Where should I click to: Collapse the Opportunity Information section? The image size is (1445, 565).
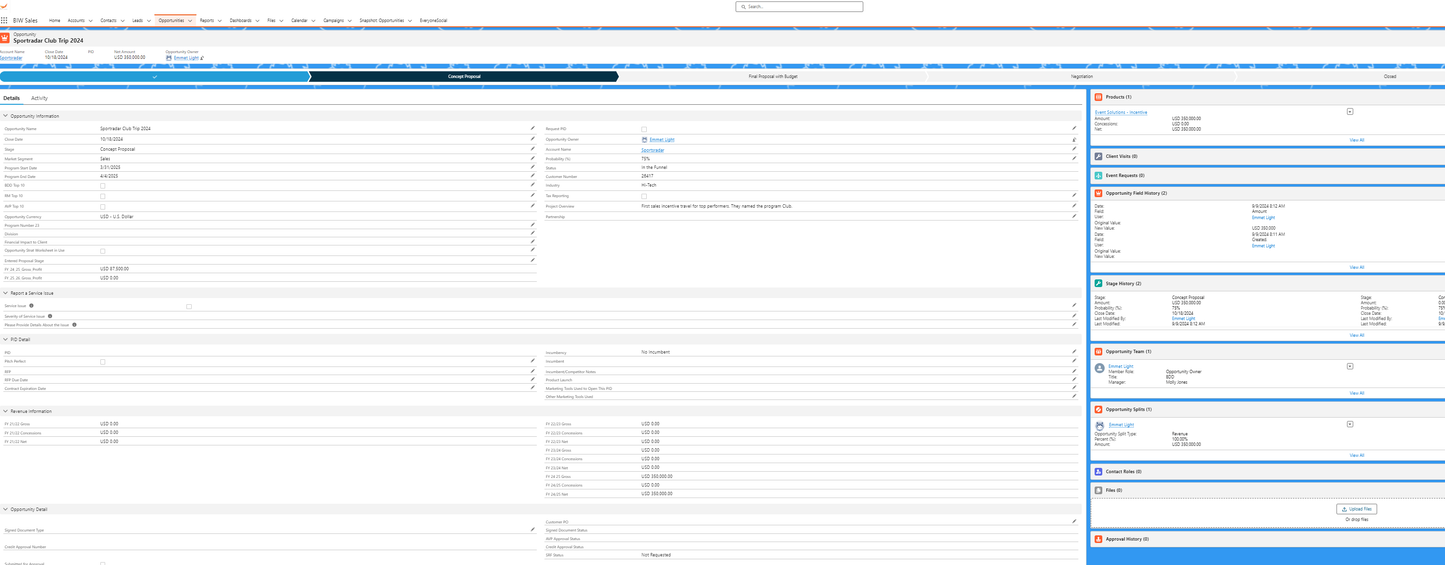pyautogui.click(x=5, y=116)
